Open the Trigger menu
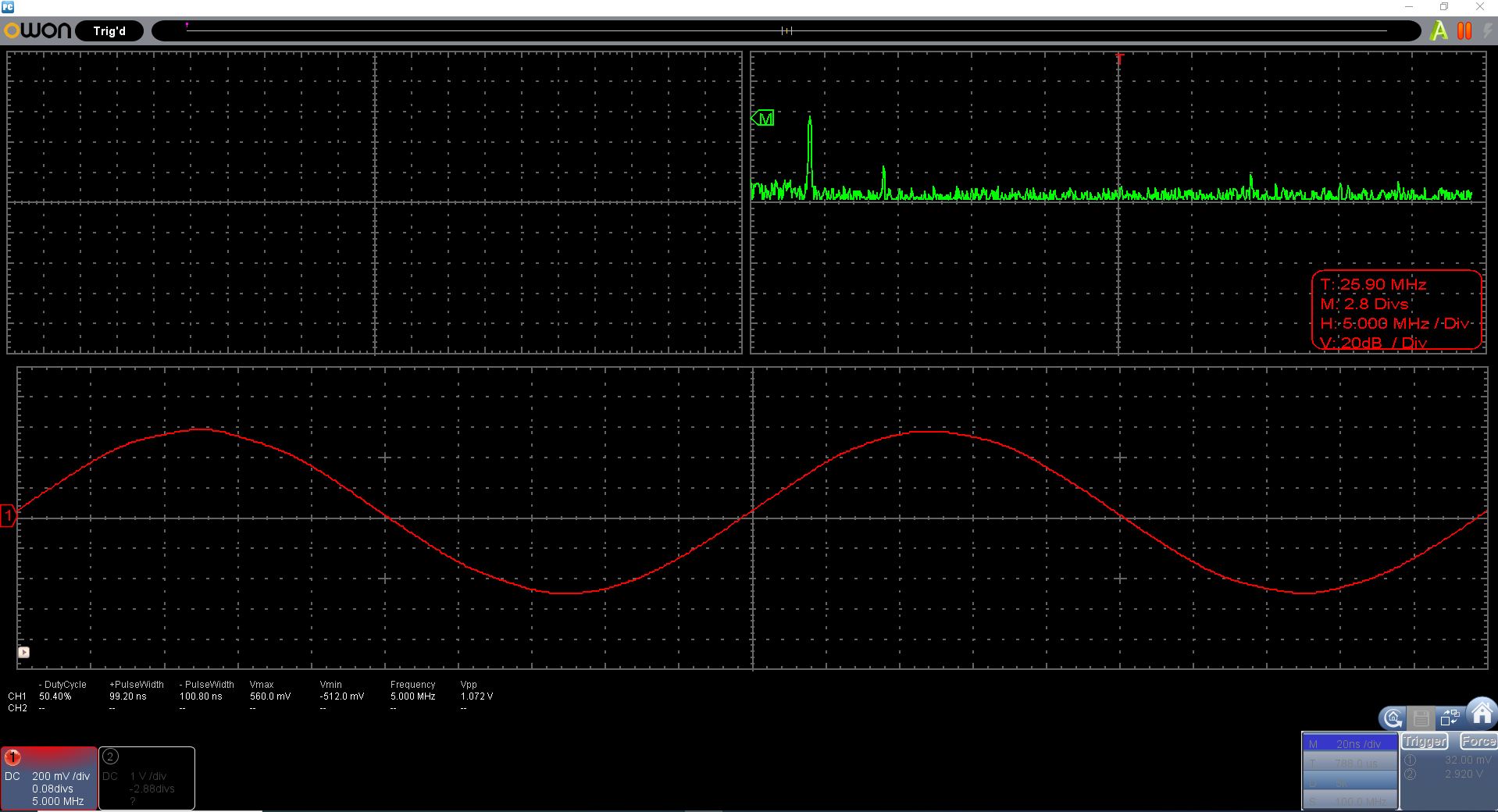This screenshot has width=1498, height=812. tap(1425, 742)
